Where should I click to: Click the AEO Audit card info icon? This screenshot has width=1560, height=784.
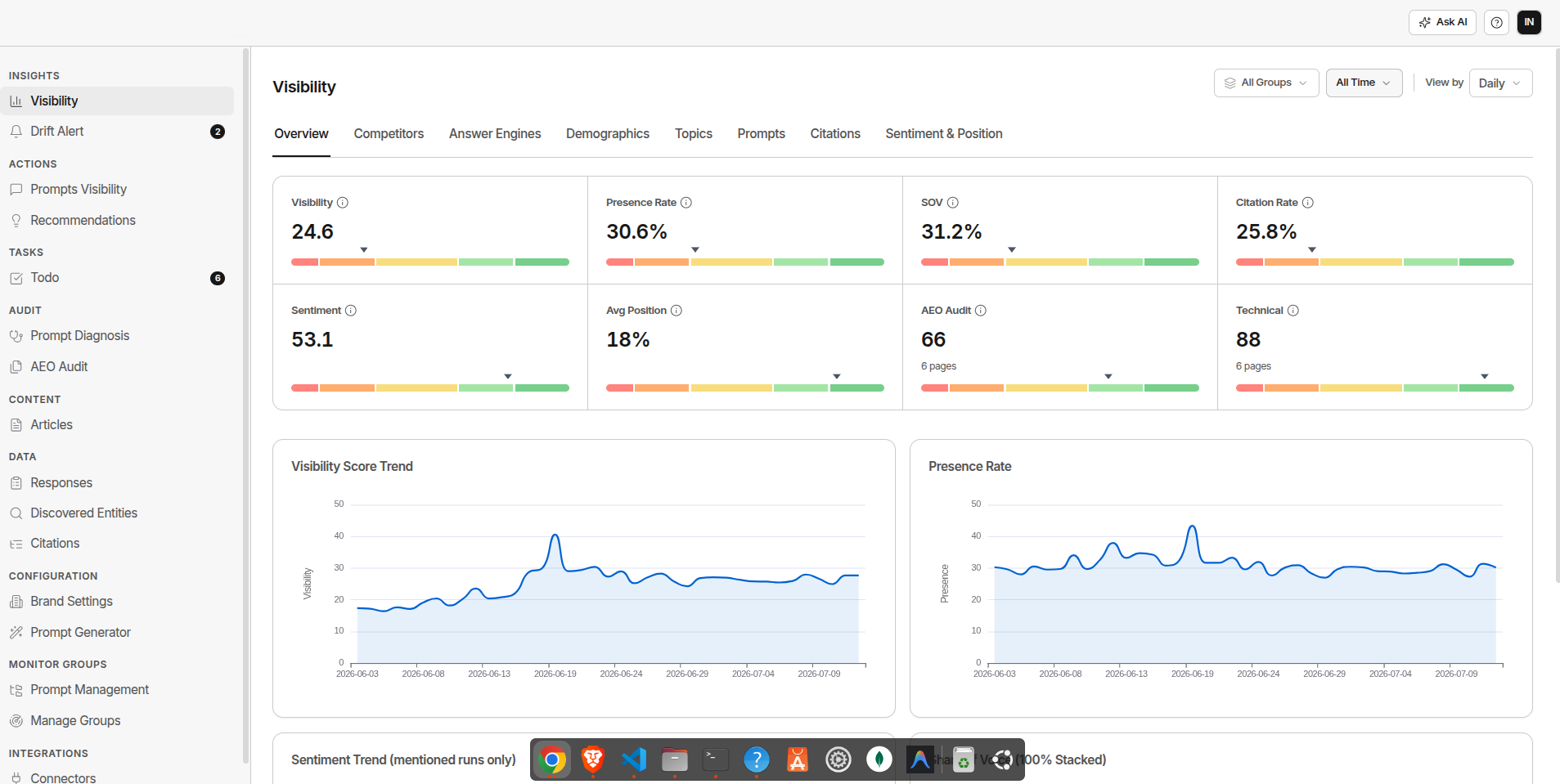981,311
